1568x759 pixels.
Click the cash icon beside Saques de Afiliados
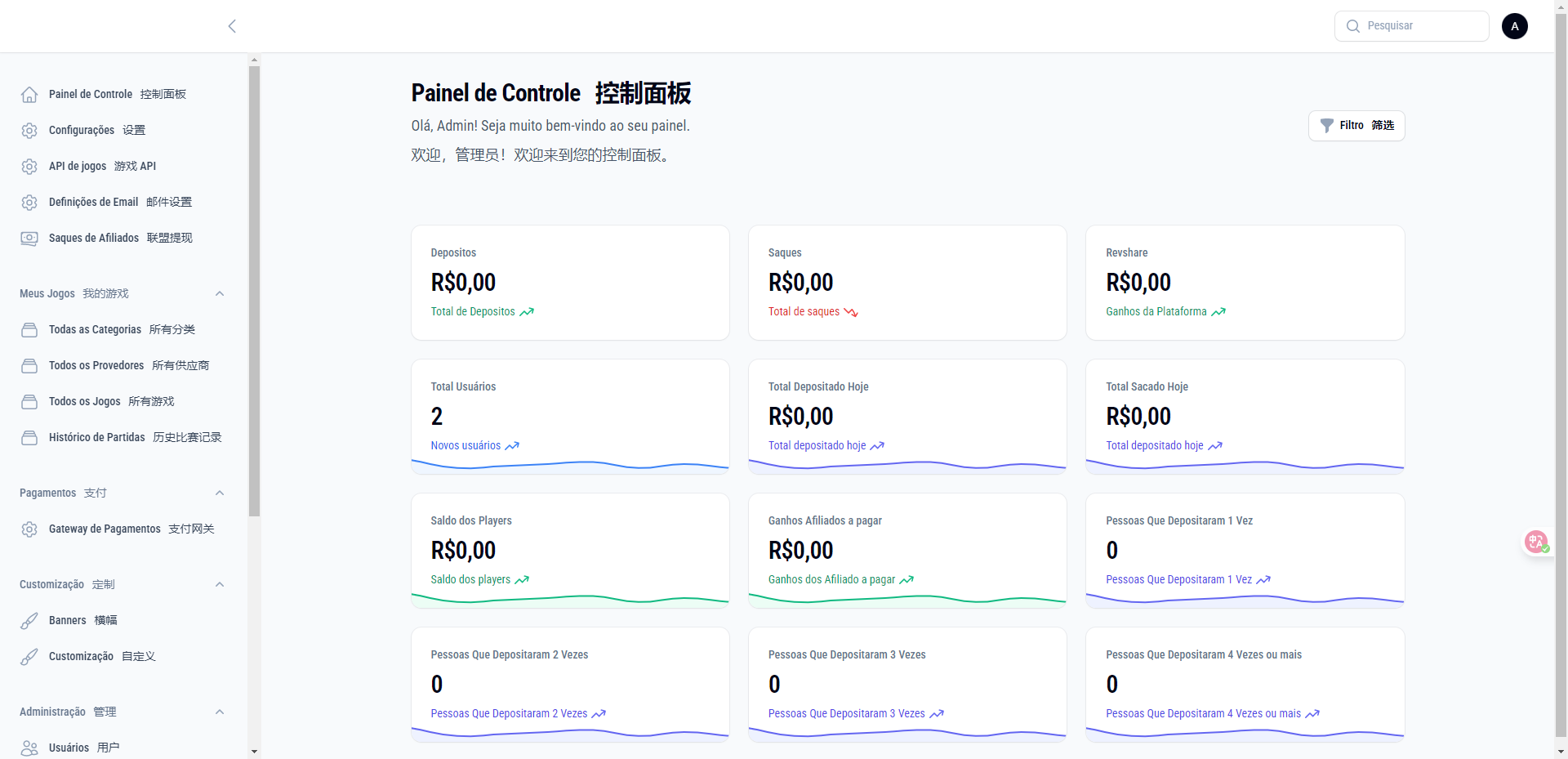[x=29, y=239]
